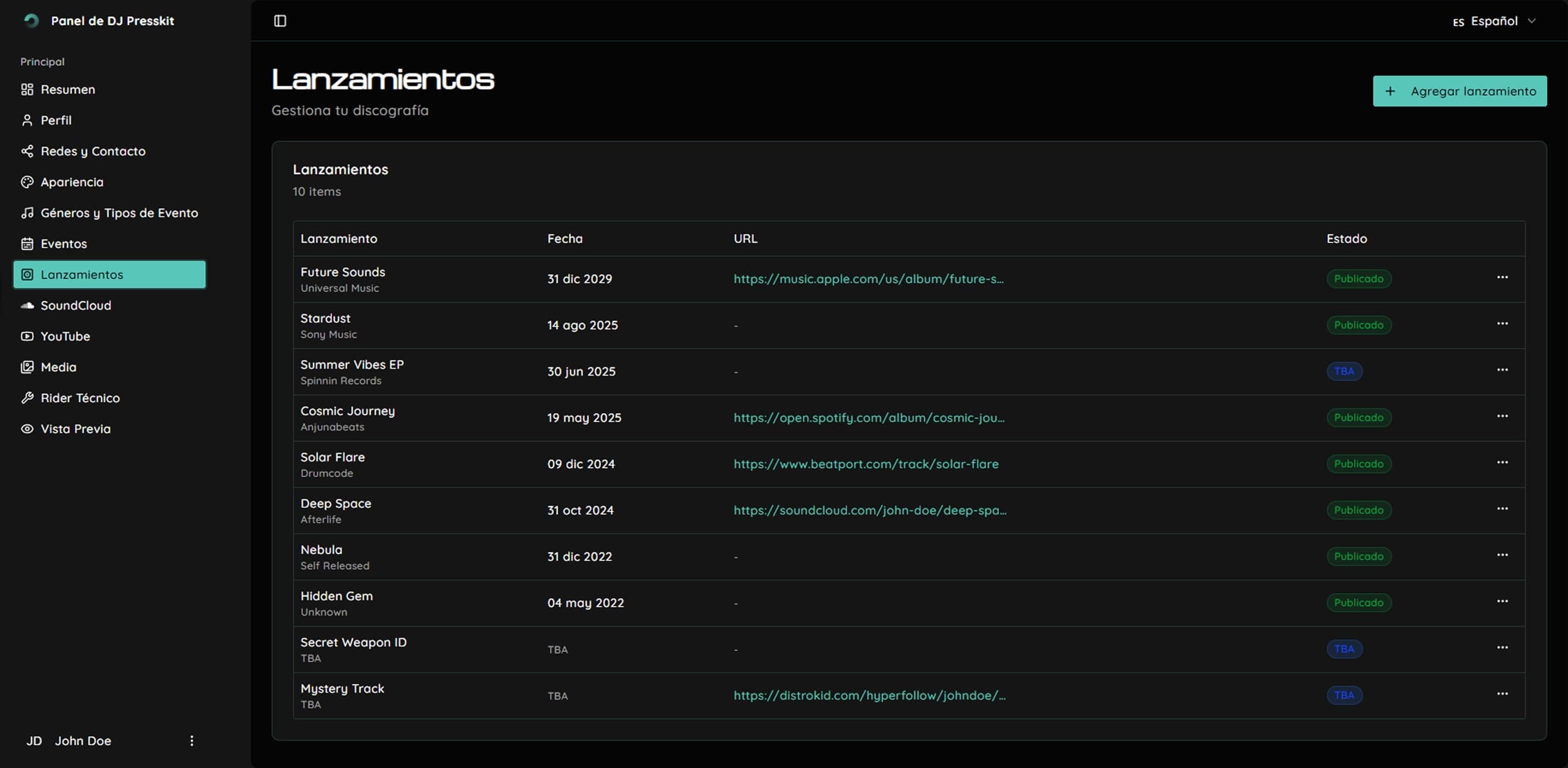Click the Agregar lanzamiento button

(x=1459, y=90)
